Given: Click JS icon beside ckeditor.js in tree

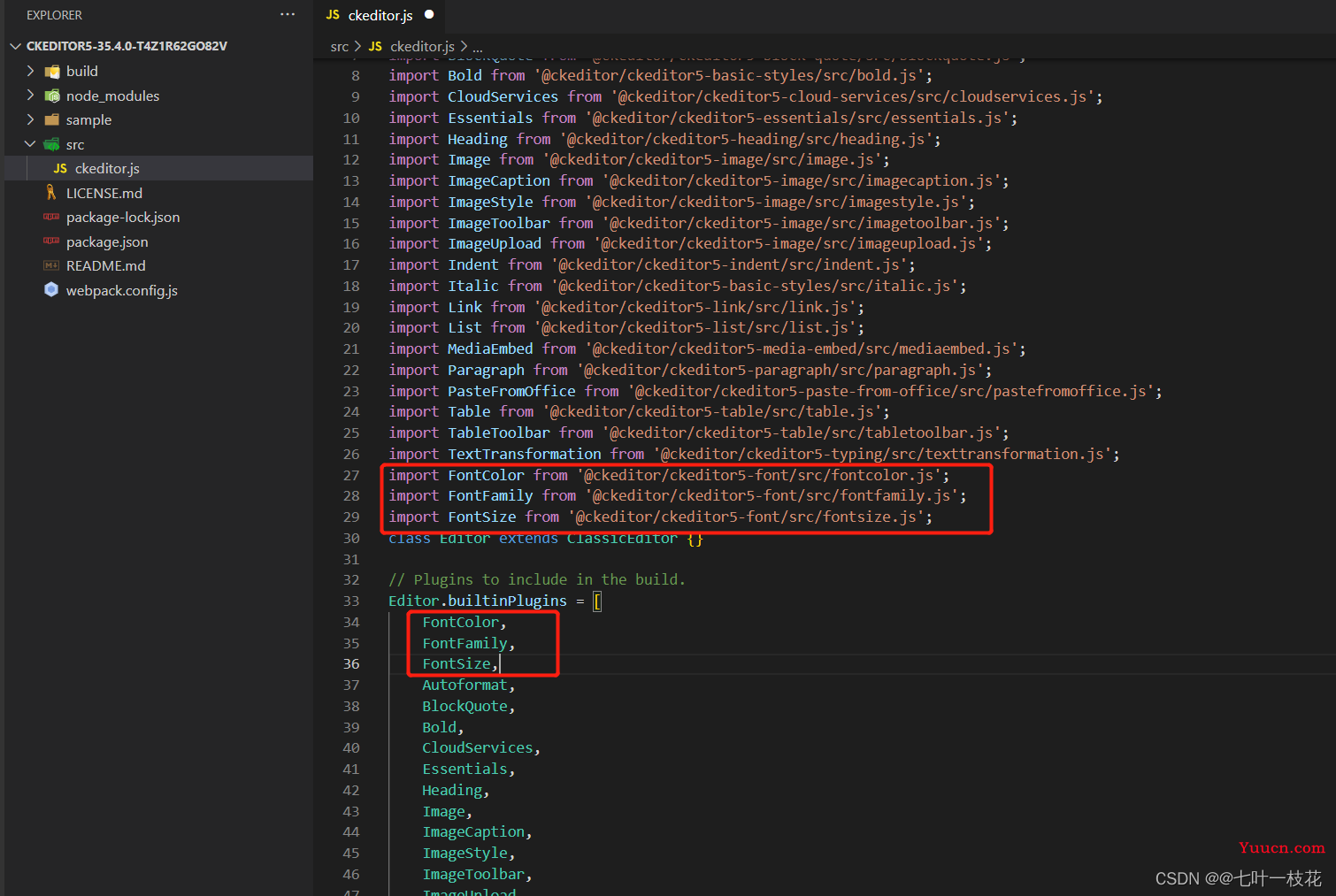Looking at the screenshot, I should 60,168.
